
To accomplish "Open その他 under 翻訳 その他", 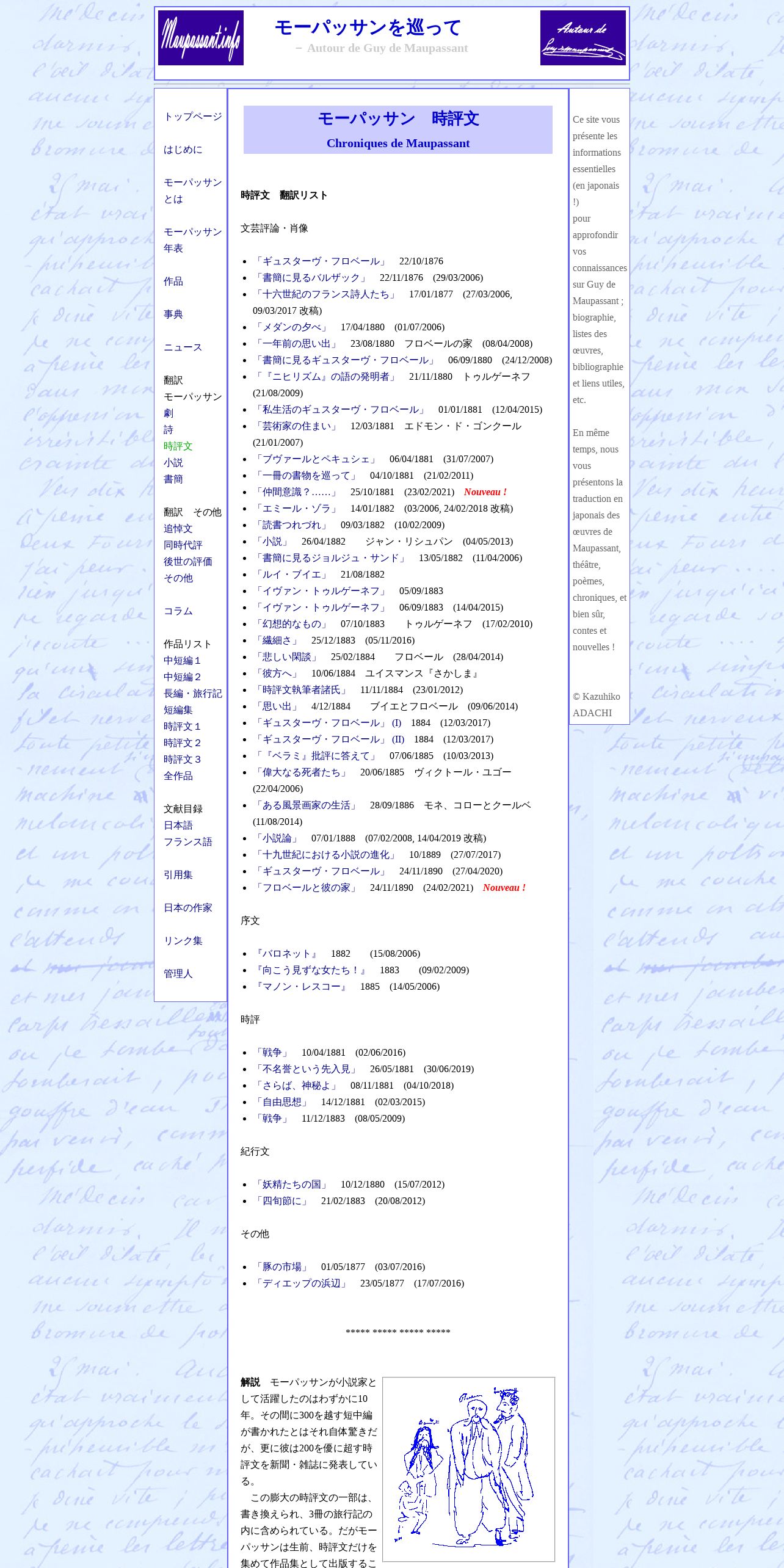I will point(178,578).
